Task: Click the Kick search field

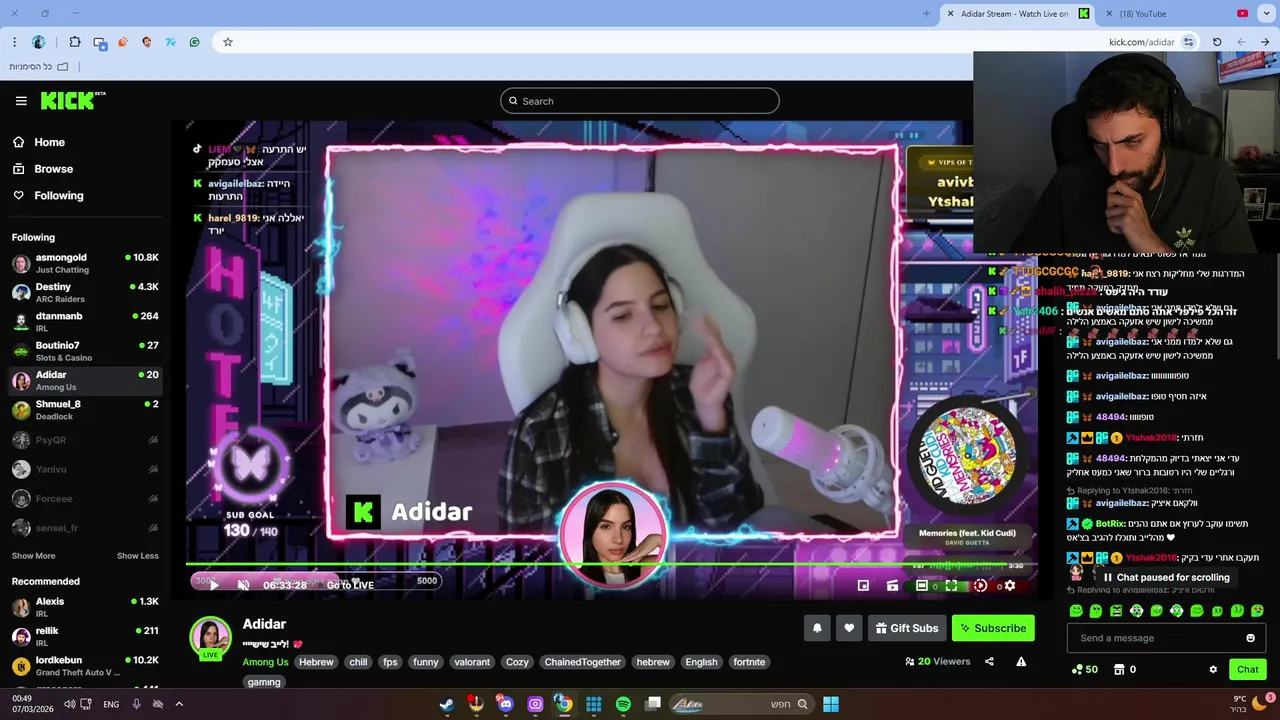Action: click(x=640, y=101)
